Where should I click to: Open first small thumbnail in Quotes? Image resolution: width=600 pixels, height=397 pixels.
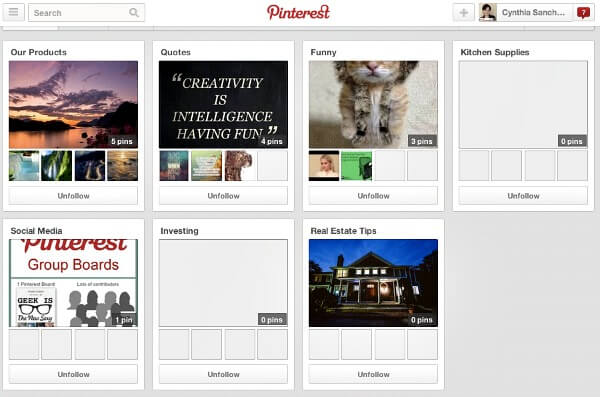tap(174, 166)
